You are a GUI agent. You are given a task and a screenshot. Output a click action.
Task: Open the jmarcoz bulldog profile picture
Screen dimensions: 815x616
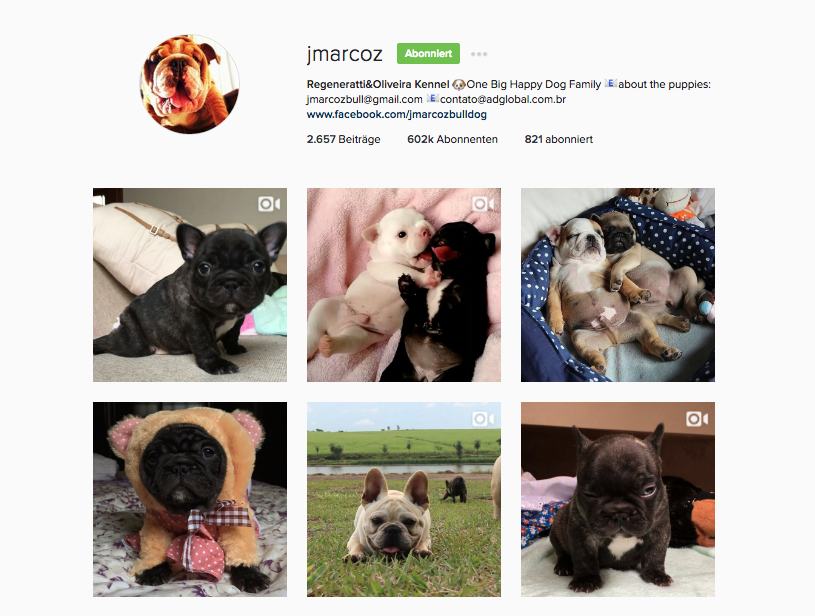pos(190,84)
